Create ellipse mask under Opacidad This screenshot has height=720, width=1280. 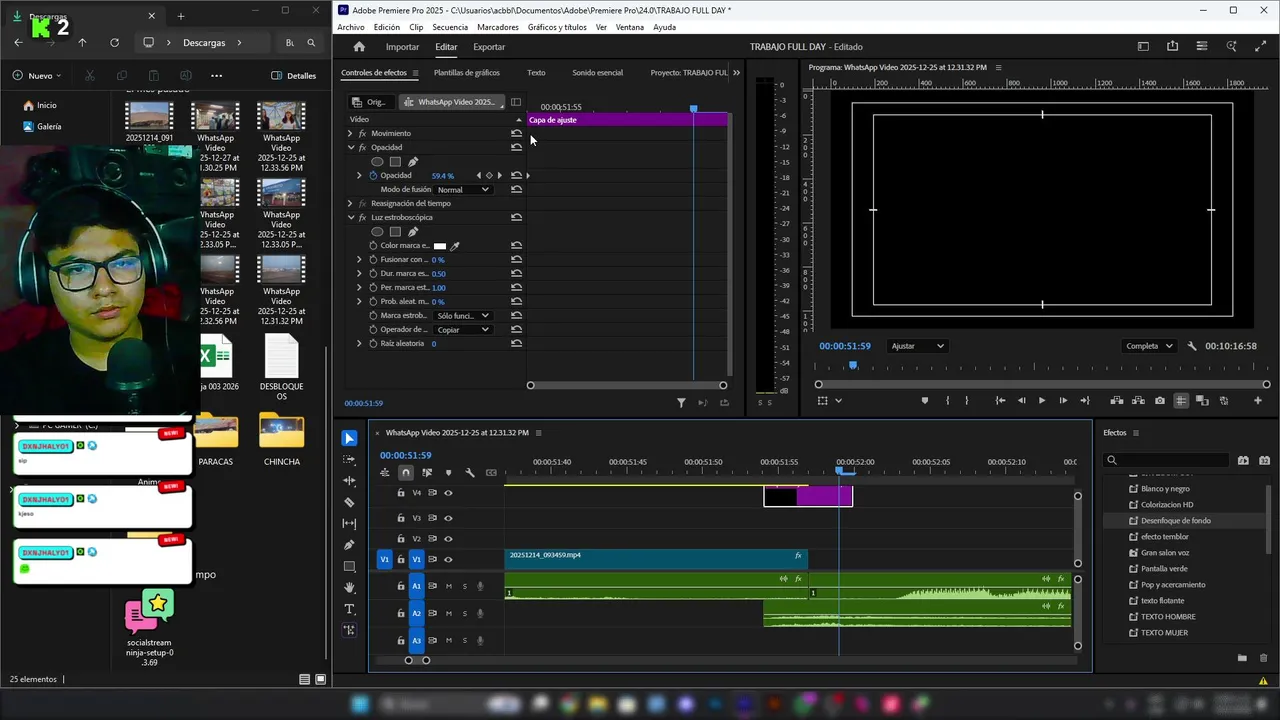pos(377,162)
